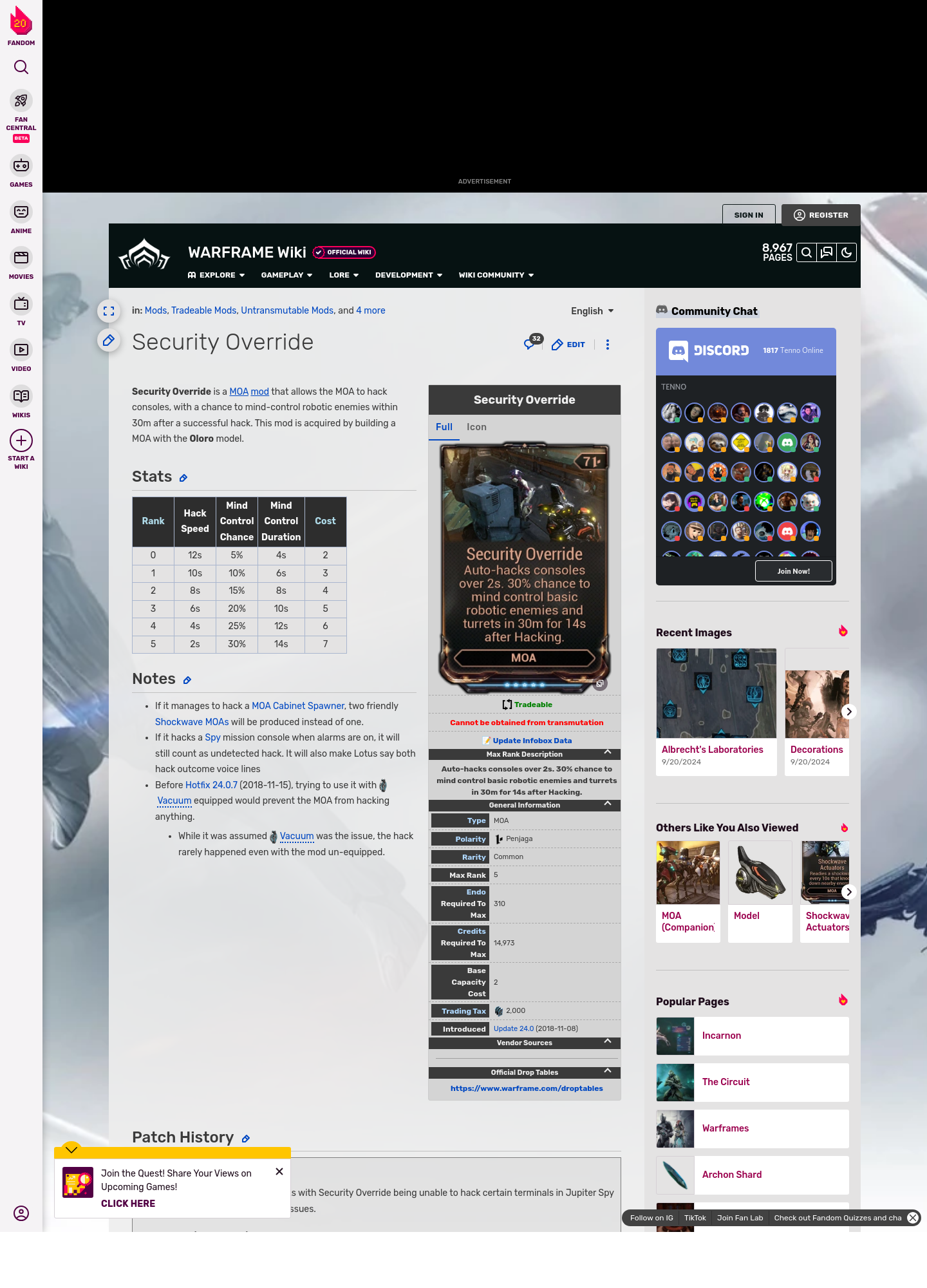Toggle dark theme moon icon
The width and height of the screenshot is (927, 1288).
[847, 252]
